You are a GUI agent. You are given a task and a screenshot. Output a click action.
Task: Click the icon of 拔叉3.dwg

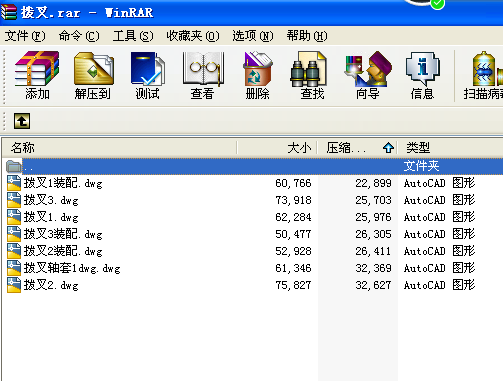[x=14, y=200]
